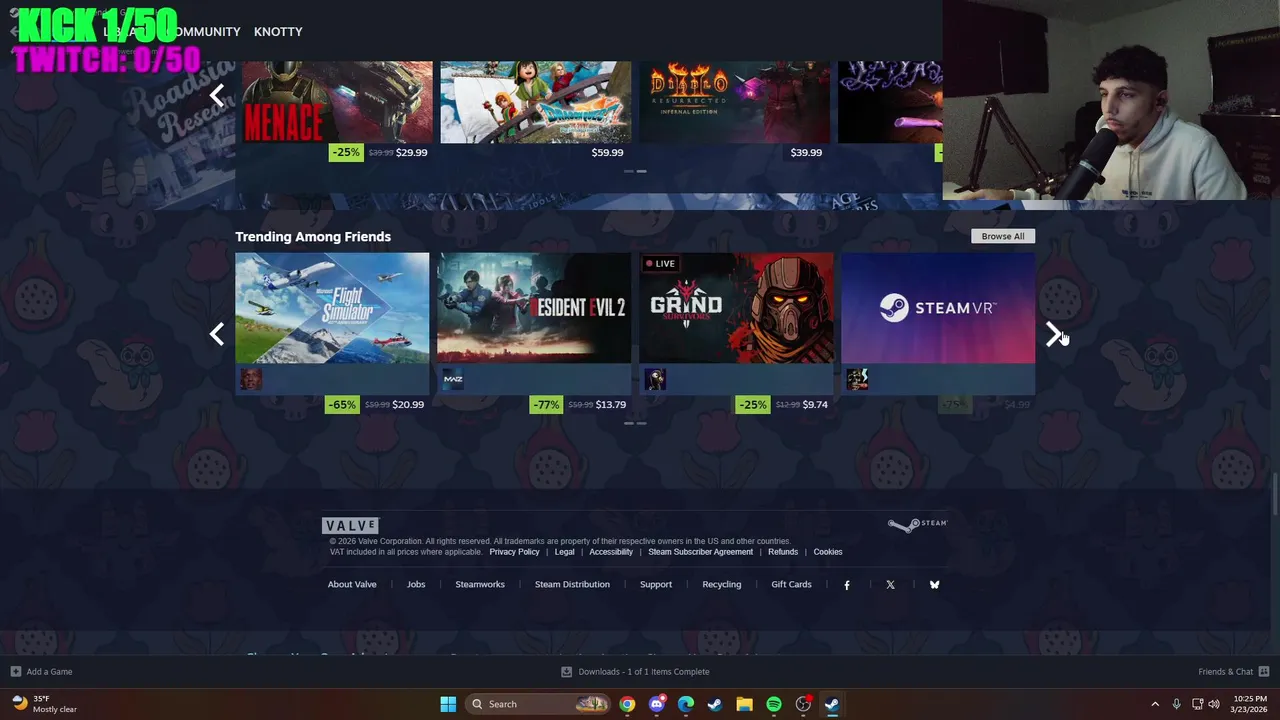Image resolution: width=1280 pixels, height=720 pixels.
Task: Open the Grind Survivors live game card
Action: pyautogui.click(x=736, y=308)
